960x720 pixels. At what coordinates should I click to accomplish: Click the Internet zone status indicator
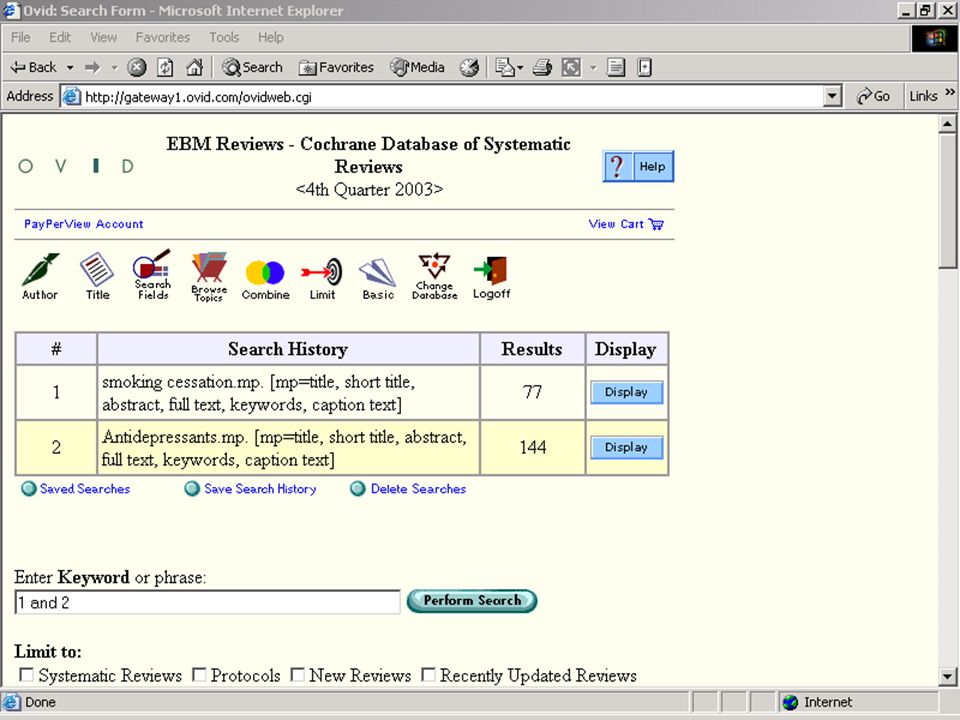[817, 702]
